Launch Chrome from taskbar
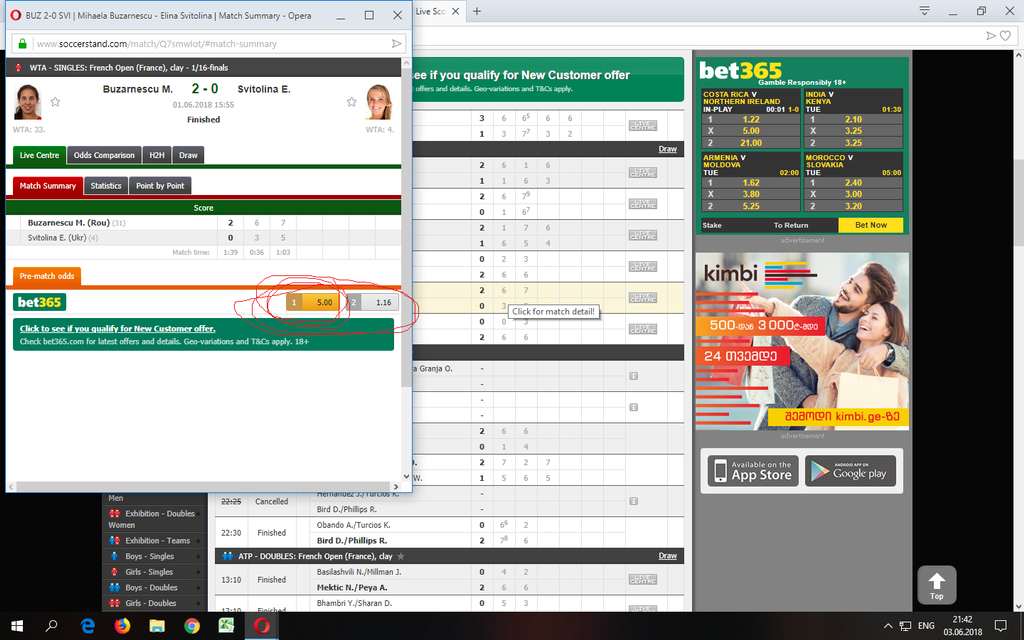The image size is (1024, 640). pos(191,626)
